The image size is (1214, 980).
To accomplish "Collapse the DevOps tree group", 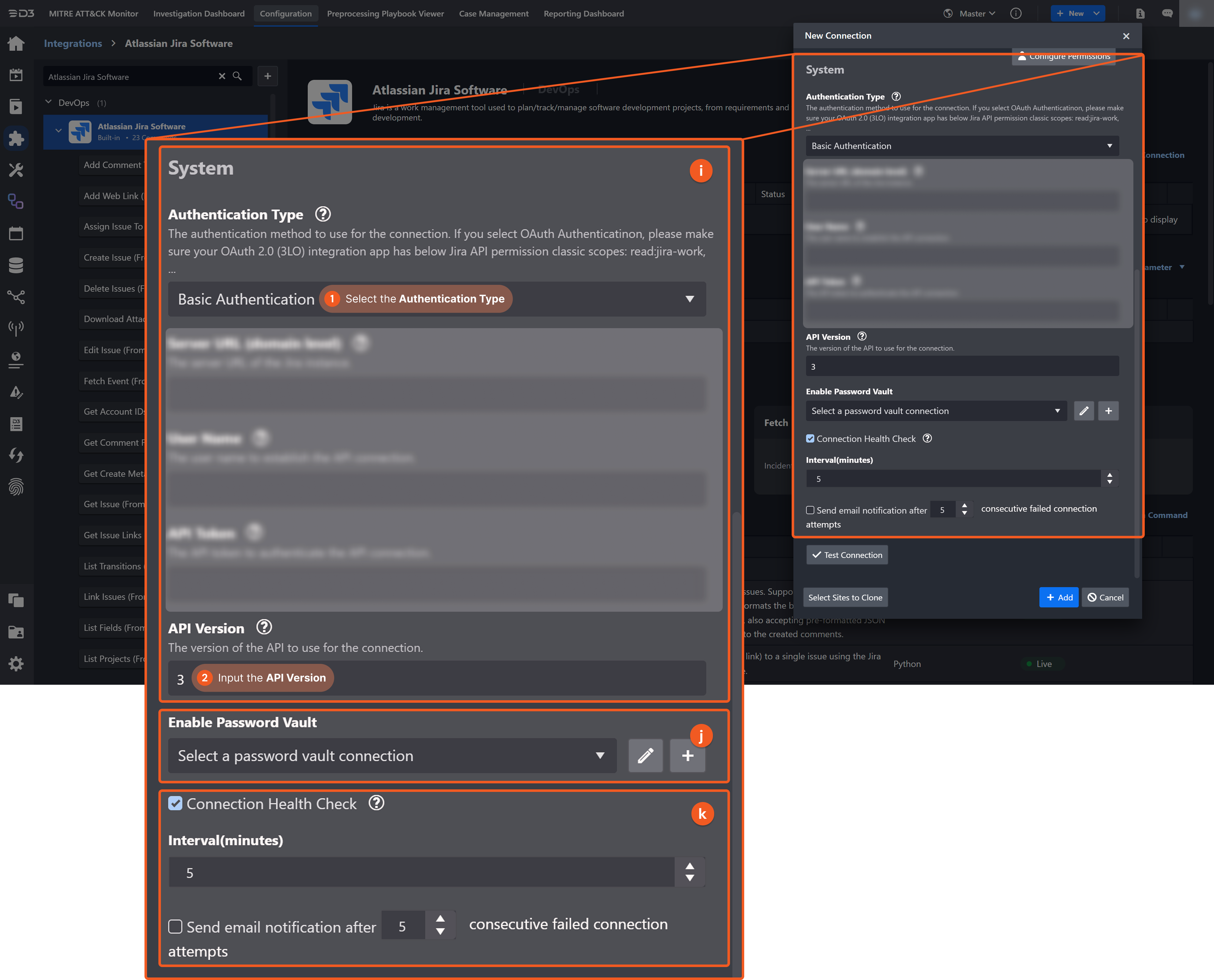I will pos(49,102).
